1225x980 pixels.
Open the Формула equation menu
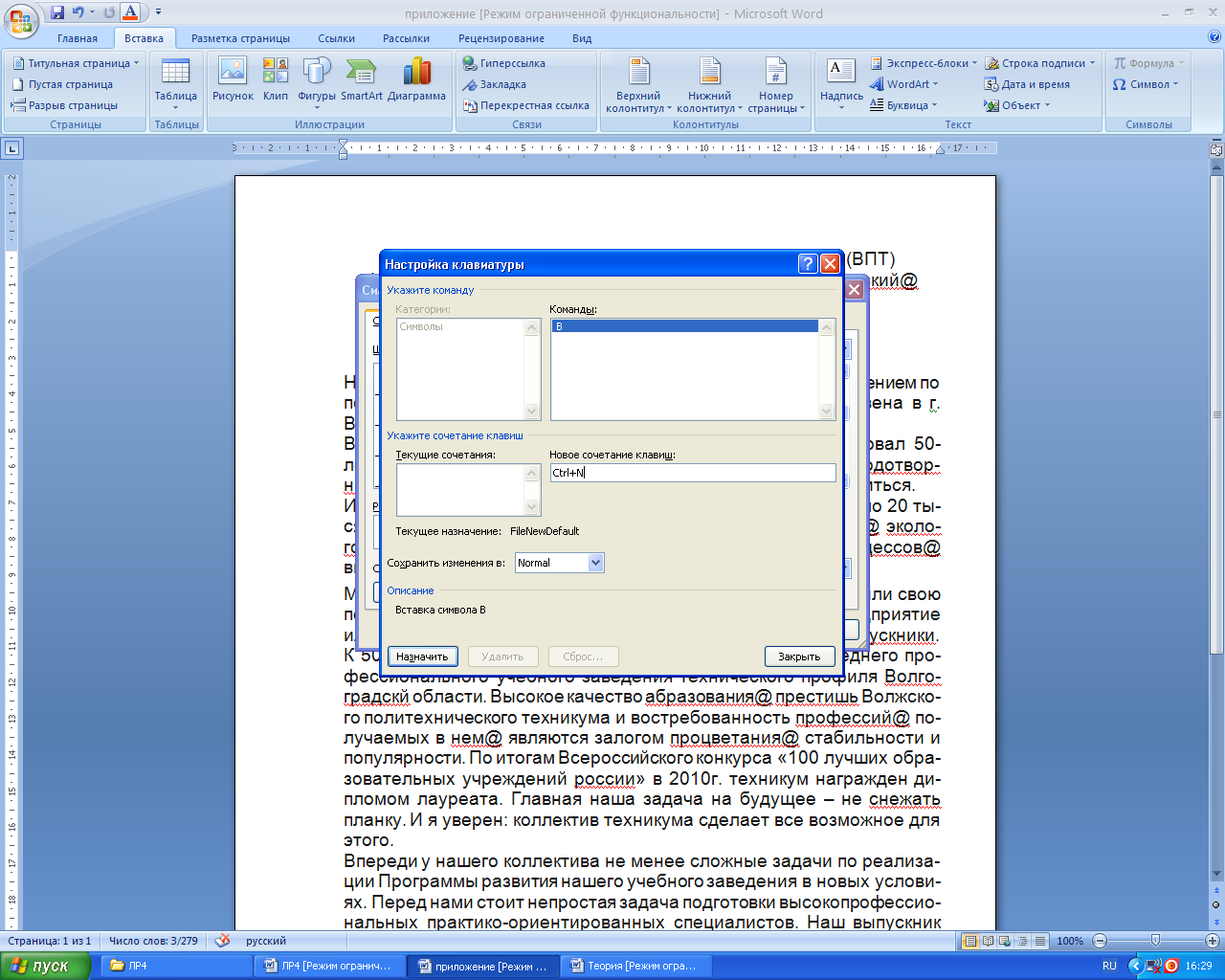[1148, 63]
